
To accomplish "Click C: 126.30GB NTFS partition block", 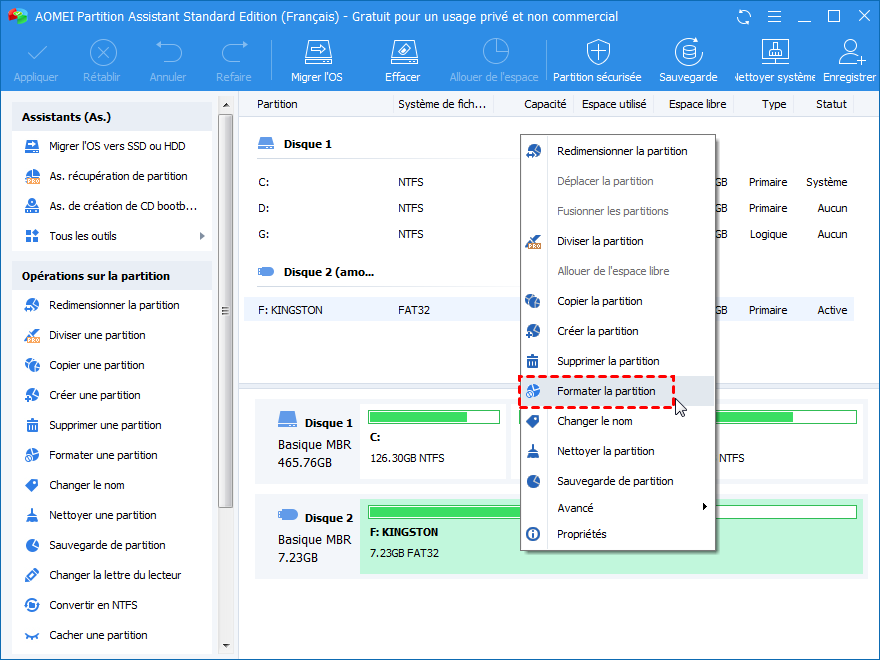I will [x=433, y=442].
